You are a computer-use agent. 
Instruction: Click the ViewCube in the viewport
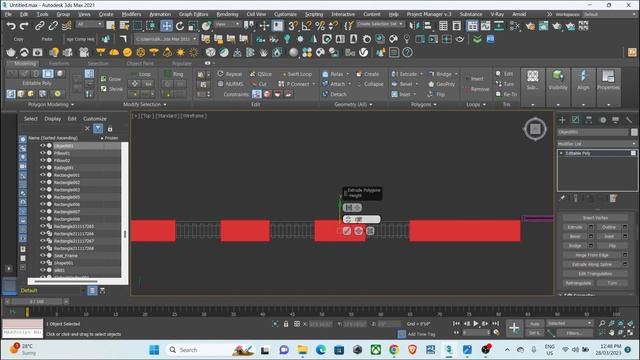coord(535,129)
